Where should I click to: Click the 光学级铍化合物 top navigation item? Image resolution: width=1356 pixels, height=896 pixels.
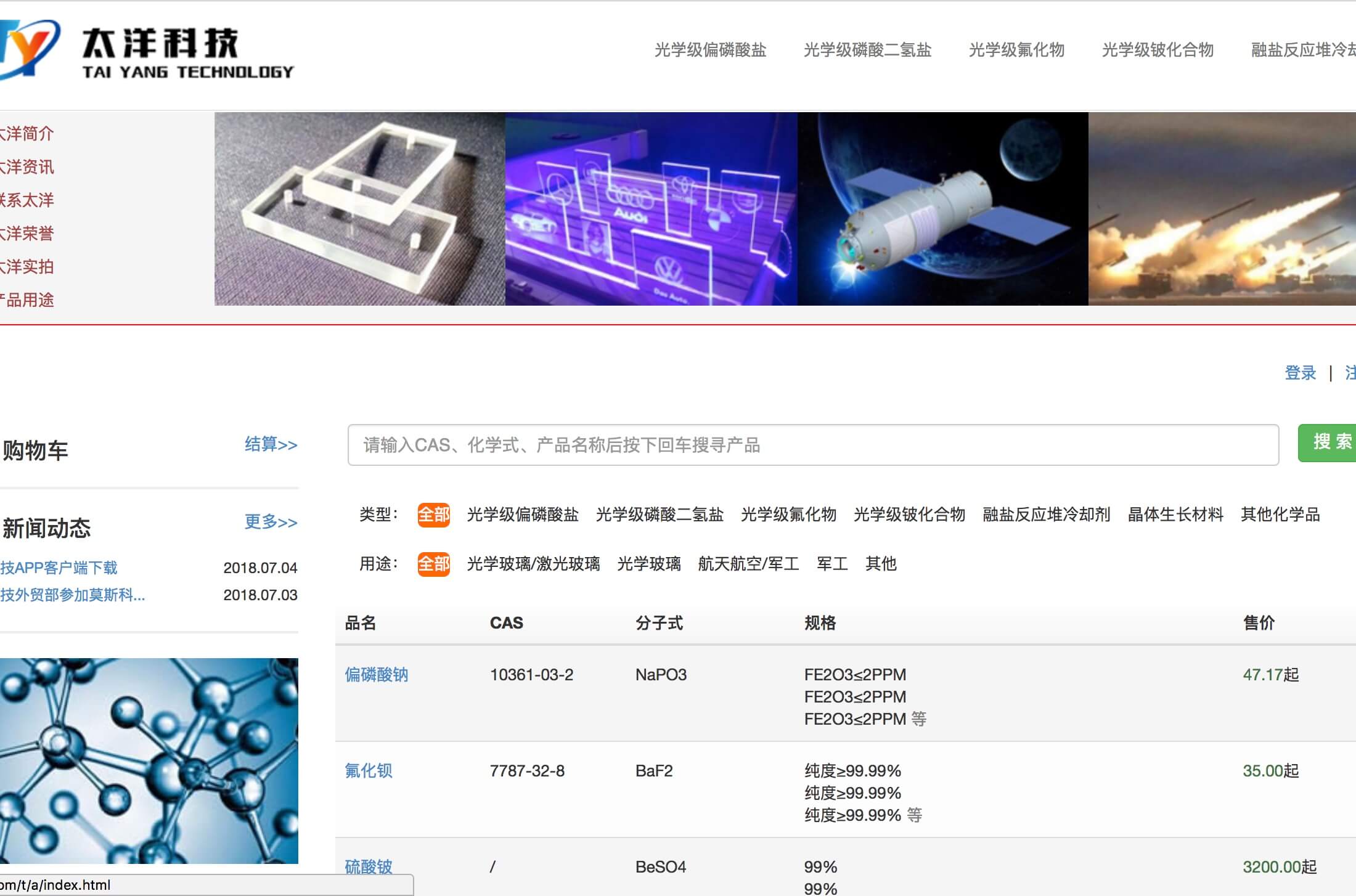pos(1158,50)
